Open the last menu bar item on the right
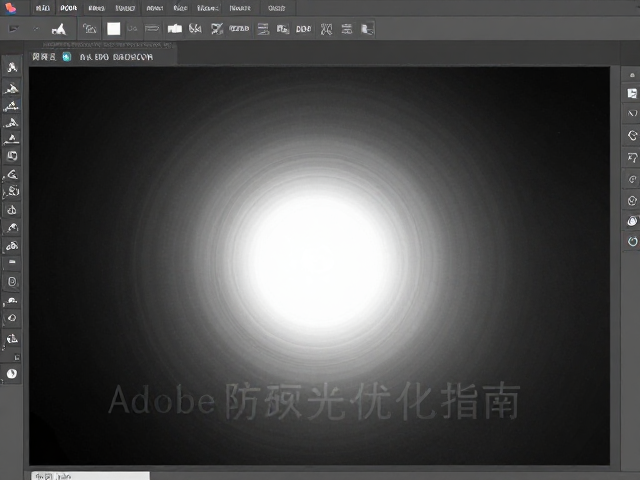The image size is (640, 480). (276, 8)
